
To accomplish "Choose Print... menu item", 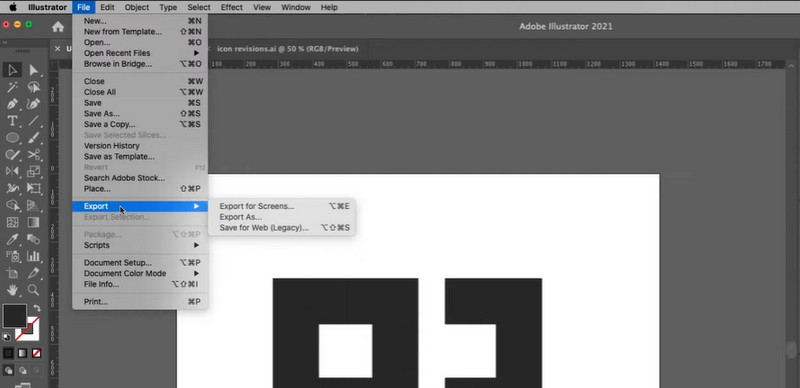I will 140,302.
